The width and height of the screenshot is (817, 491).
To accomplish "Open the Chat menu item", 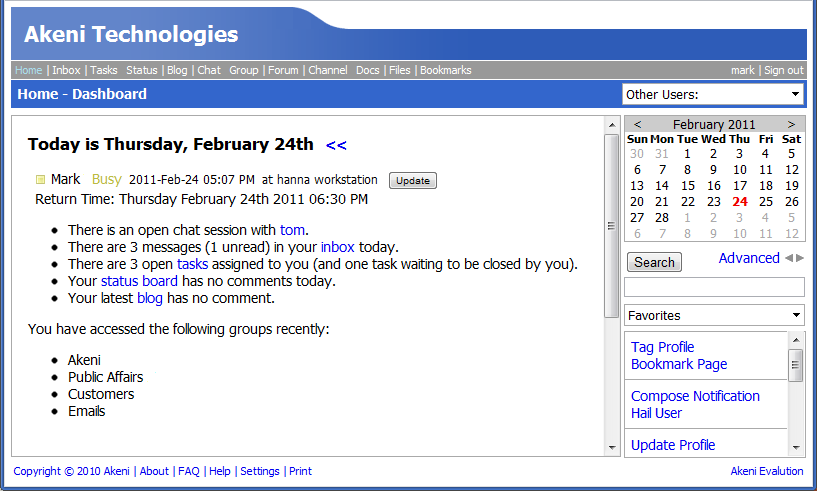I will tap(209, 70).
